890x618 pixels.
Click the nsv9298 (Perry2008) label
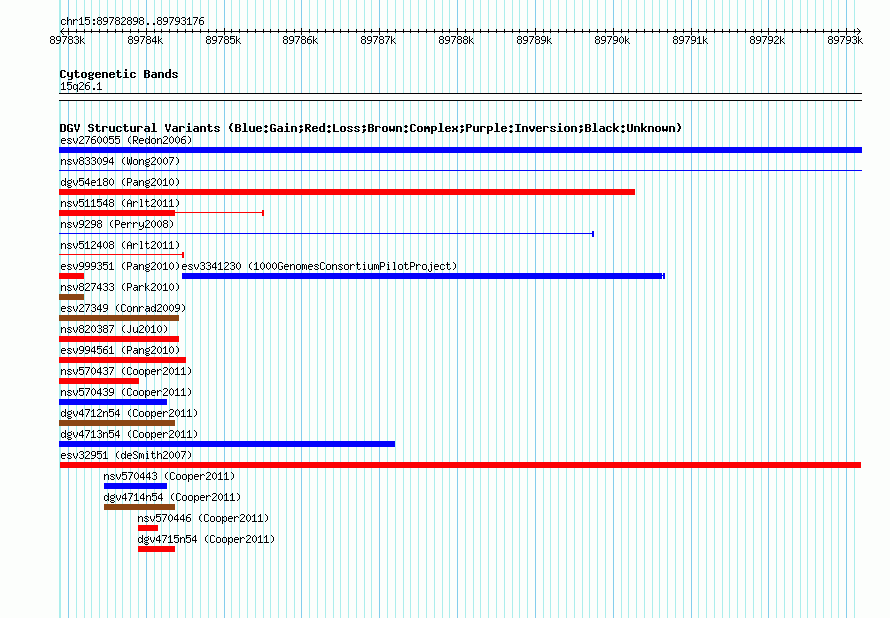click(x=117, y=224)
